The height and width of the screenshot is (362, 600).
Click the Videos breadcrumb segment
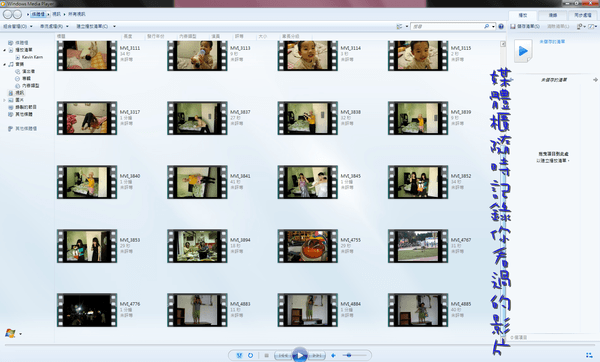point(56,14)
